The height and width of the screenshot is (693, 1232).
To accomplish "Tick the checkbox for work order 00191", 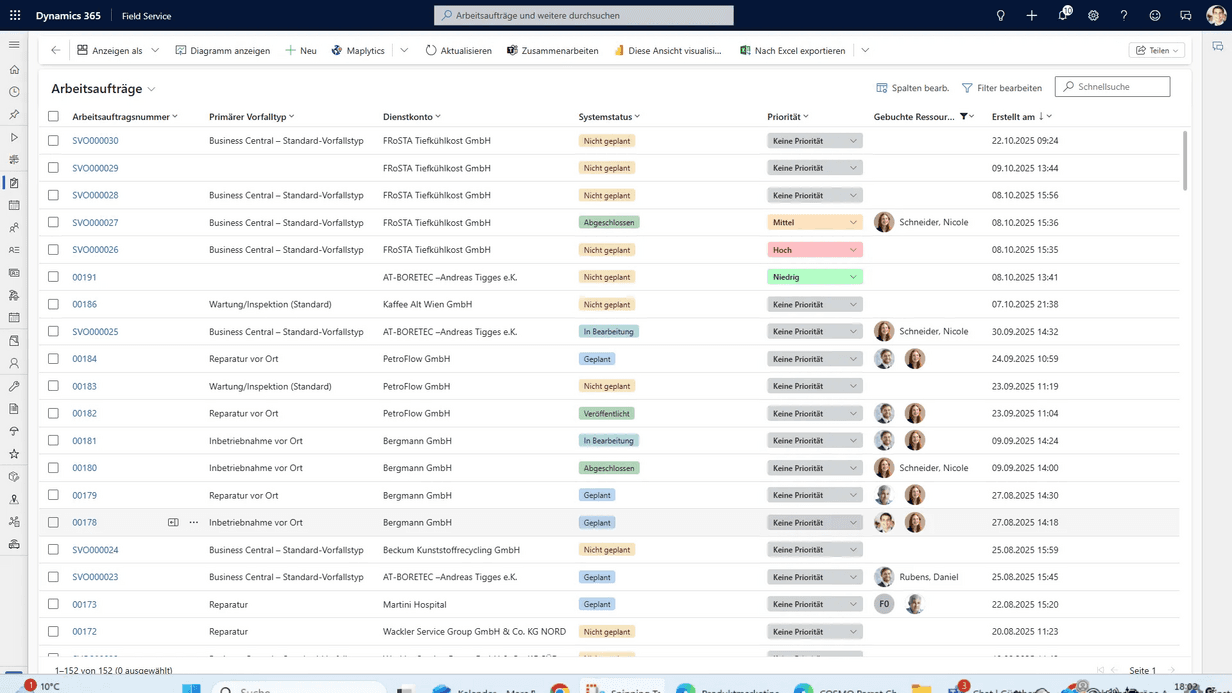I will coord(53,277).
